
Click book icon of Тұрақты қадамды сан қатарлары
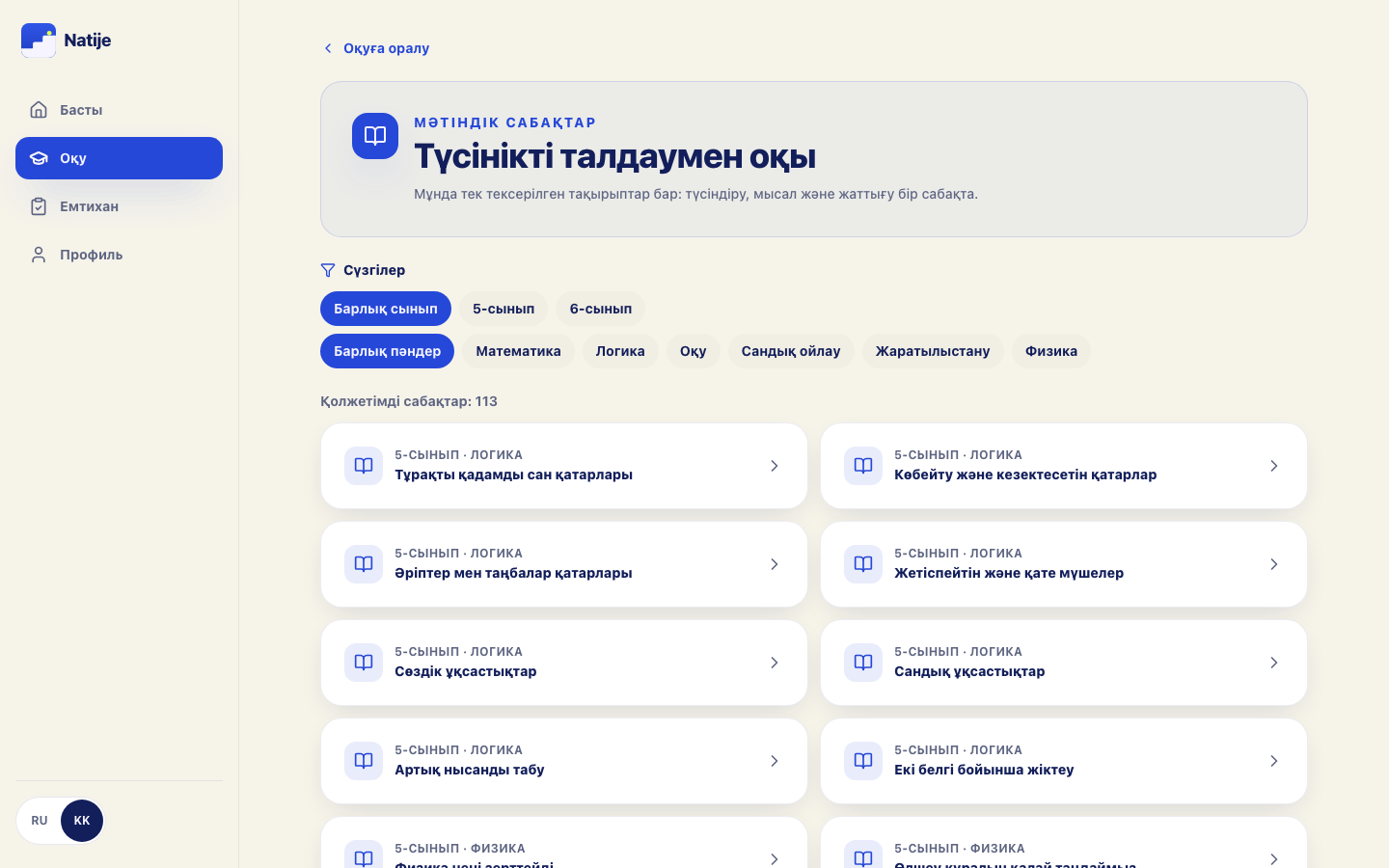click(364, 466)
